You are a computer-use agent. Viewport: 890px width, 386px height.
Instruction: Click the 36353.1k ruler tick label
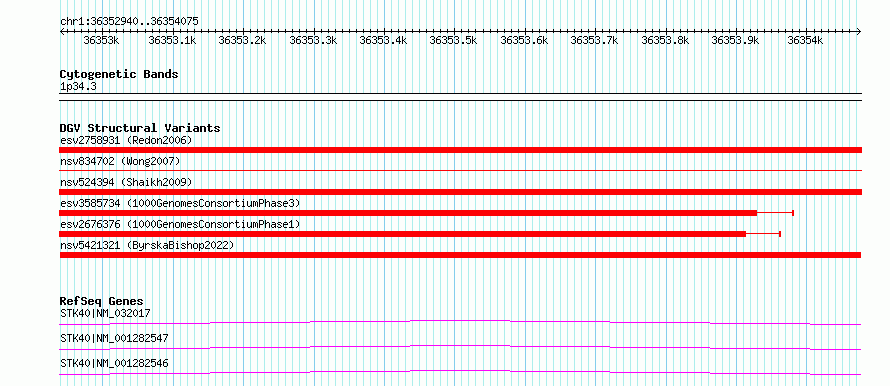[172, 40]
